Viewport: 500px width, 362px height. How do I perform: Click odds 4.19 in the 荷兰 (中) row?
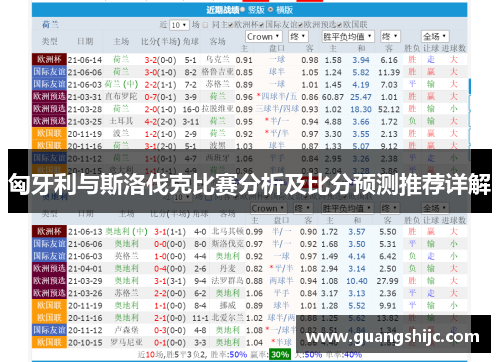pyautogui.click(x=361, y=85)
